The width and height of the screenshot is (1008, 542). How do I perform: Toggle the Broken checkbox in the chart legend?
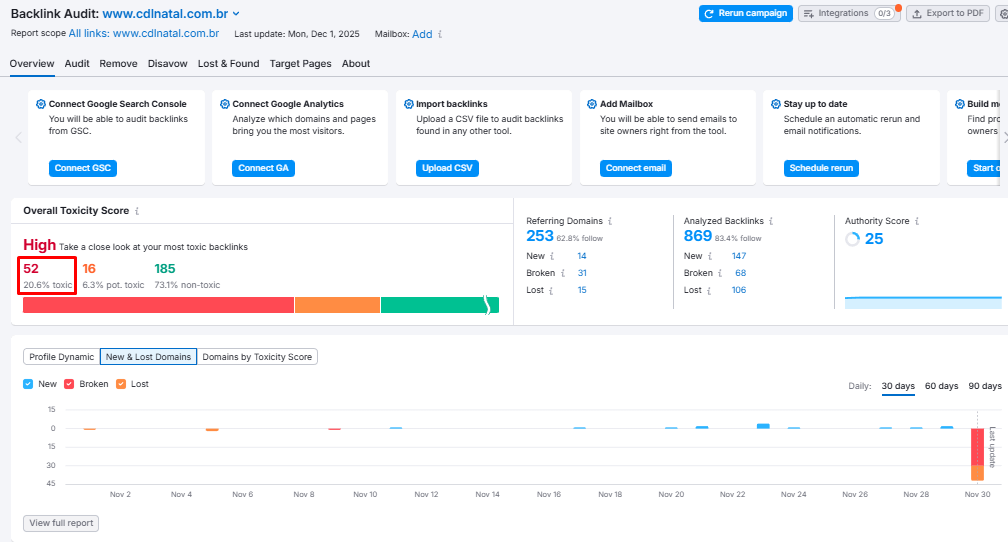pyautogui.click(x=69, y=384)
